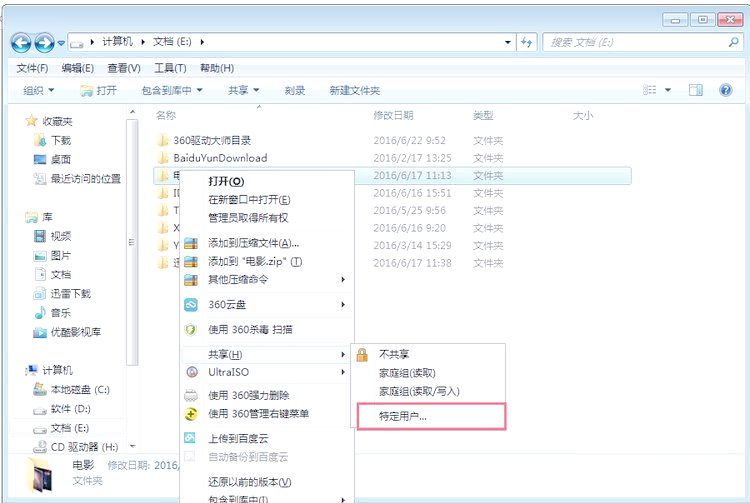
Task: Open 文档 (E:) drive in navigation pane
Action: tap(70, 428)
